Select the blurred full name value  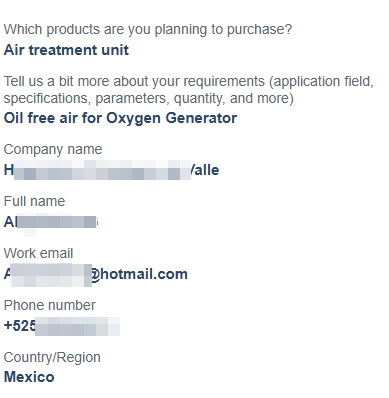point(51,222)
